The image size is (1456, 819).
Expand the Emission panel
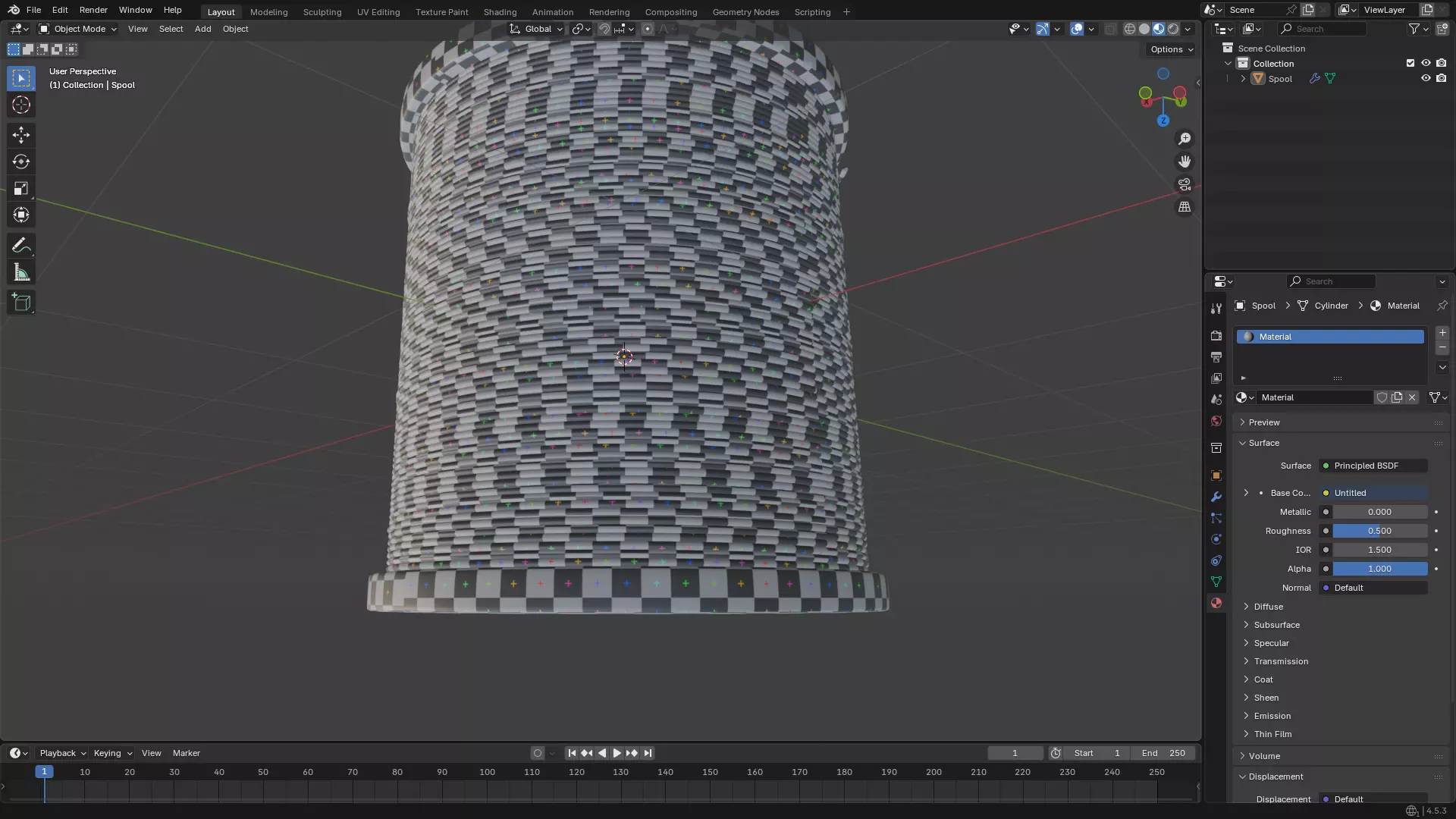click(1272, 716)
